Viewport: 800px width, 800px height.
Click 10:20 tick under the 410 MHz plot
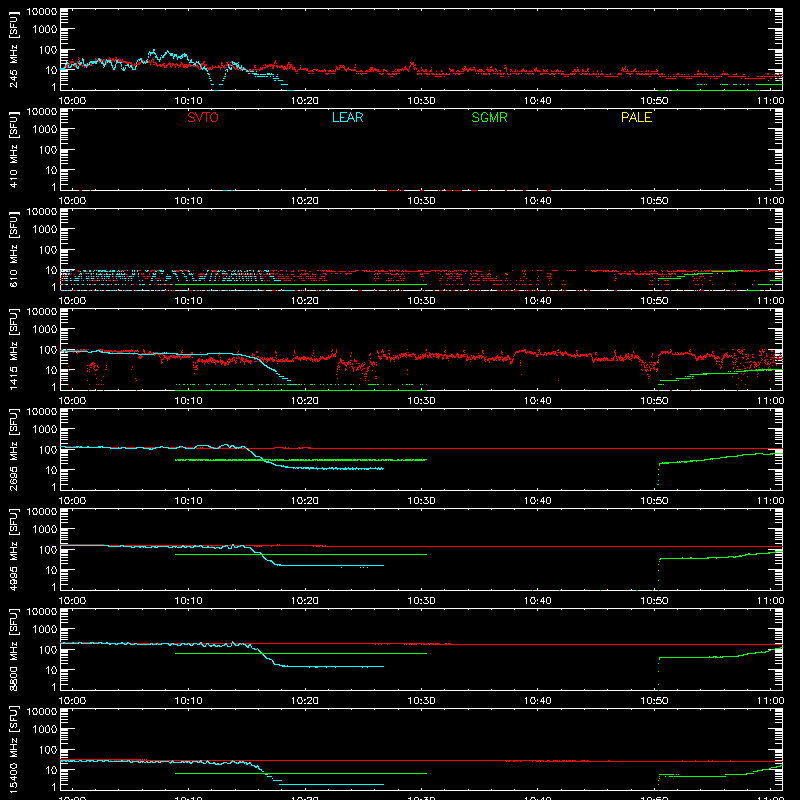[x=305, y=201]
